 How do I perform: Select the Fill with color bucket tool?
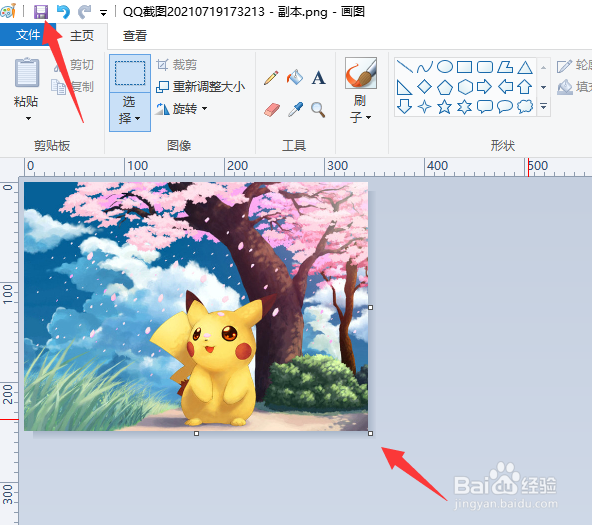(x=295, y=77)
